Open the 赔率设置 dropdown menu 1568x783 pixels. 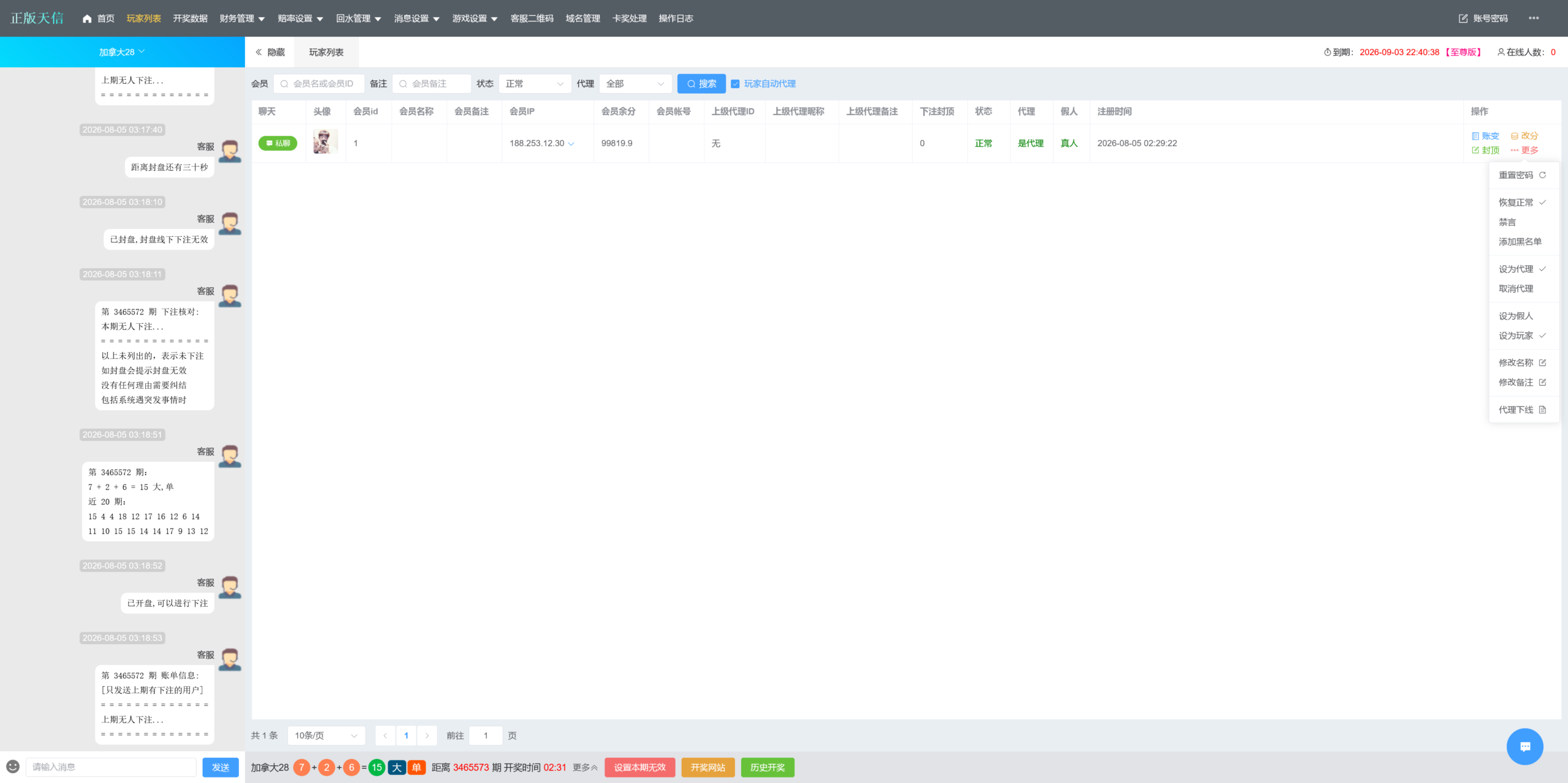tap(300, 18)
